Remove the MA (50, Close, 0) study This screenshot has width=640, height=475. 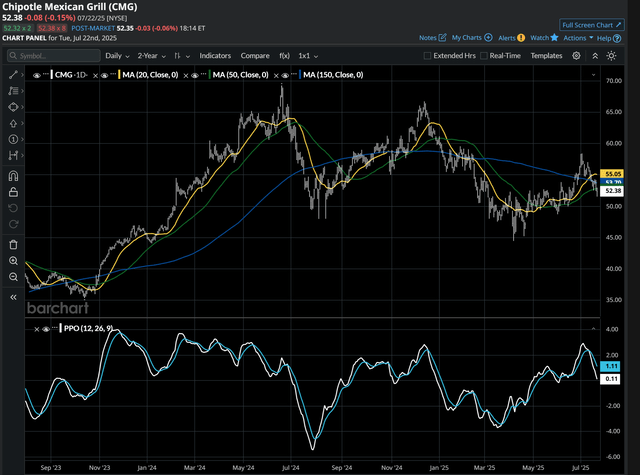276,75
